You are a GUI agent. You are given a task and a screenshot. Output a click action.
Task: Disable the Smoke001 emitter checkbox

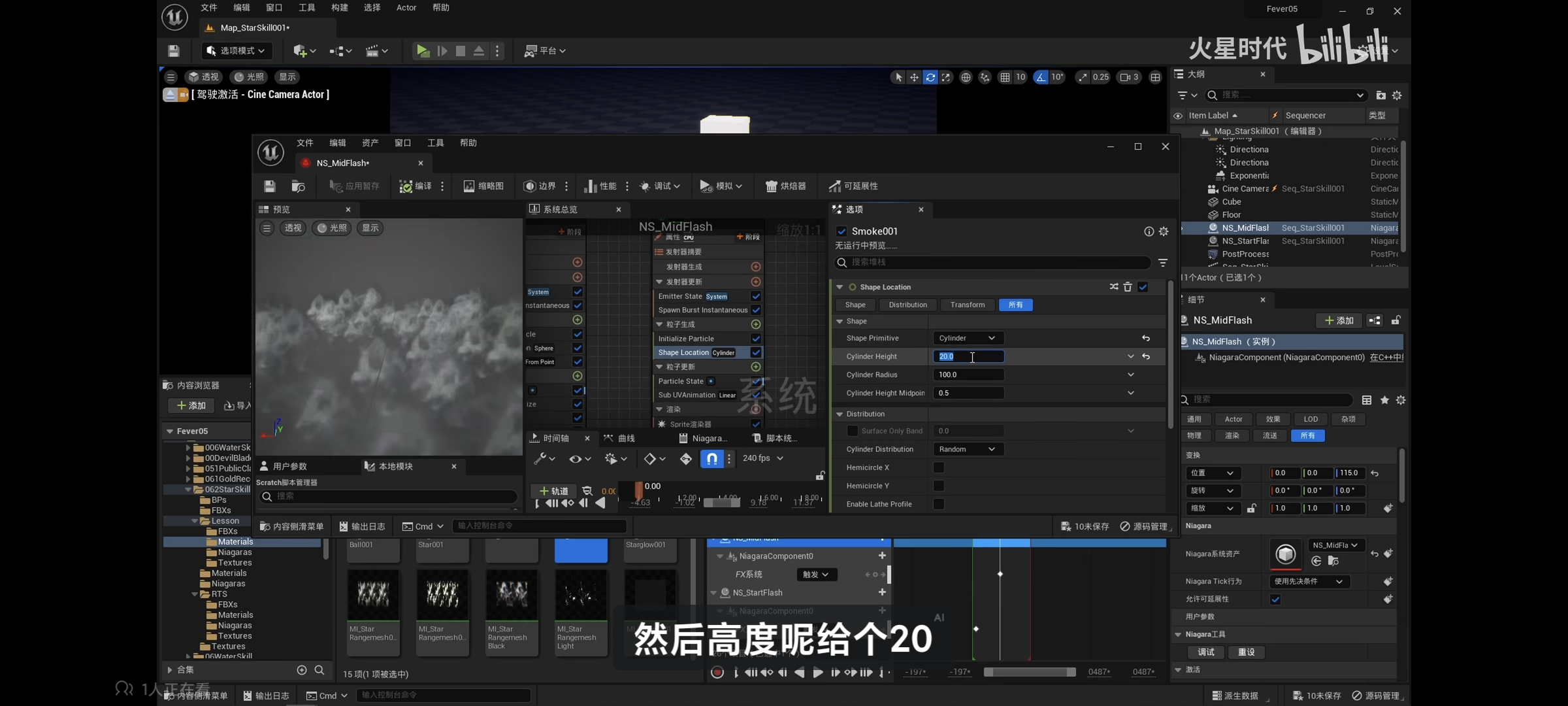tap(841, 231)
